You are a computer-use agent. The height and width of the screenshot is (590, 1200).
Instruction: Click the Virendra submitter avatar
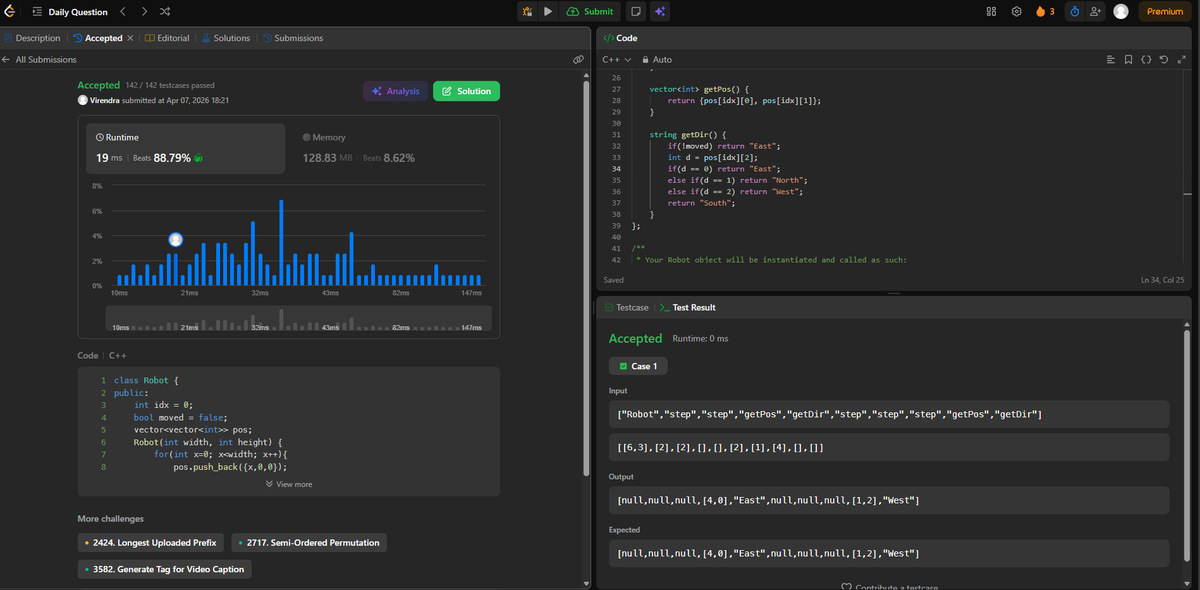[x=82, y=100]
